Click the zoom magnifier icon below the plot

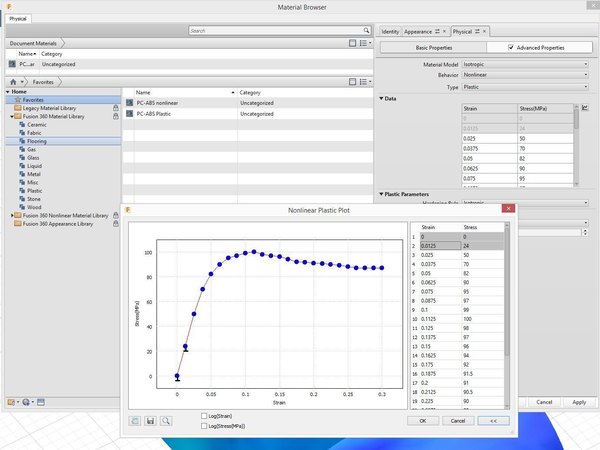(x=166, y=421)
